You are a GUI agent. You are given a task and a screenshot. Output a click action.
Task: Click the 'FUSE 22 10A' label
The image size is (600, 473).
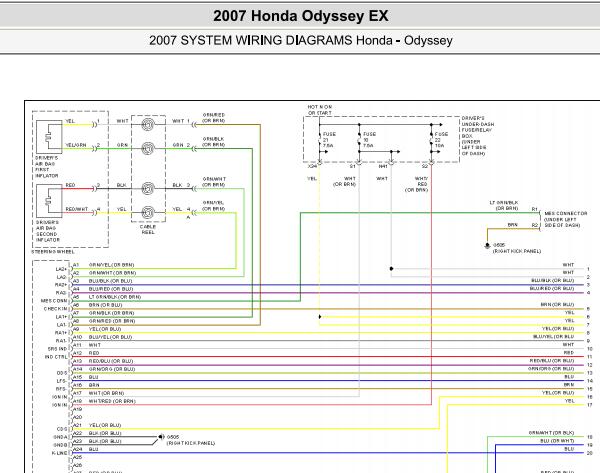click(441, 140)
